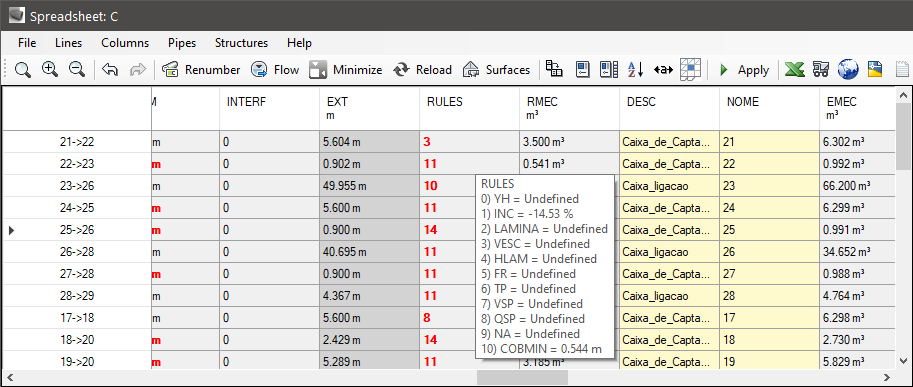Screen dimensions: 913x387
Task: Click the Flow toolbar button
Action: point(274,70)
